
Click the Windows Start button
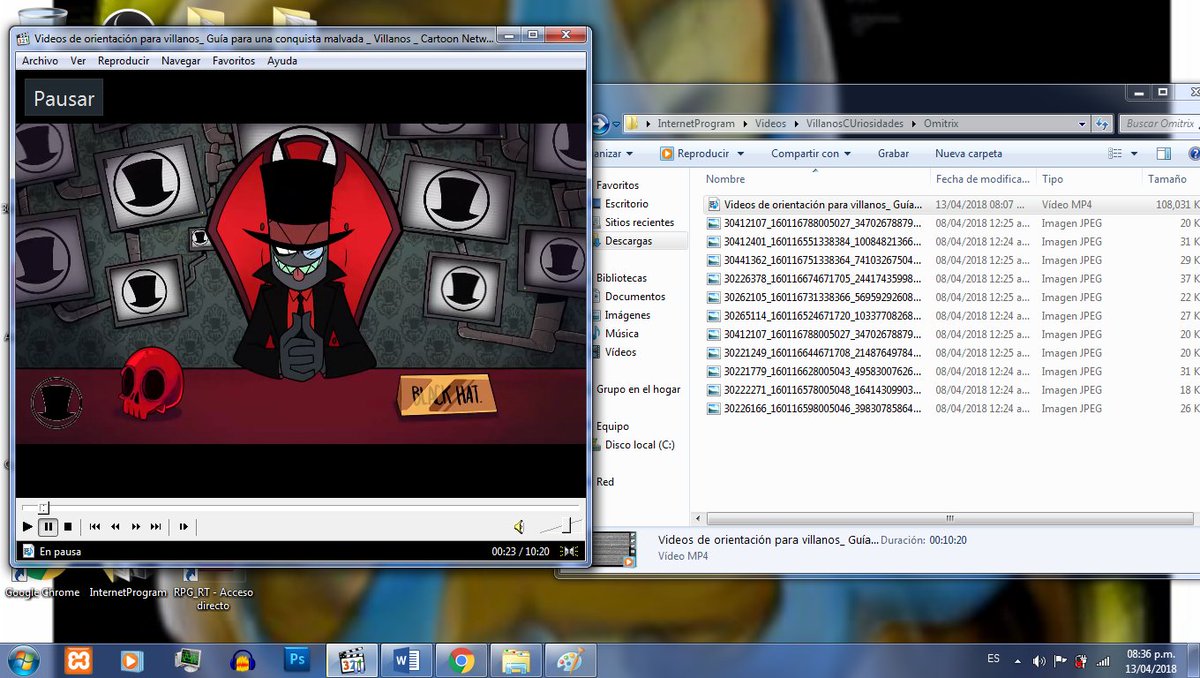tap(23, 661)
